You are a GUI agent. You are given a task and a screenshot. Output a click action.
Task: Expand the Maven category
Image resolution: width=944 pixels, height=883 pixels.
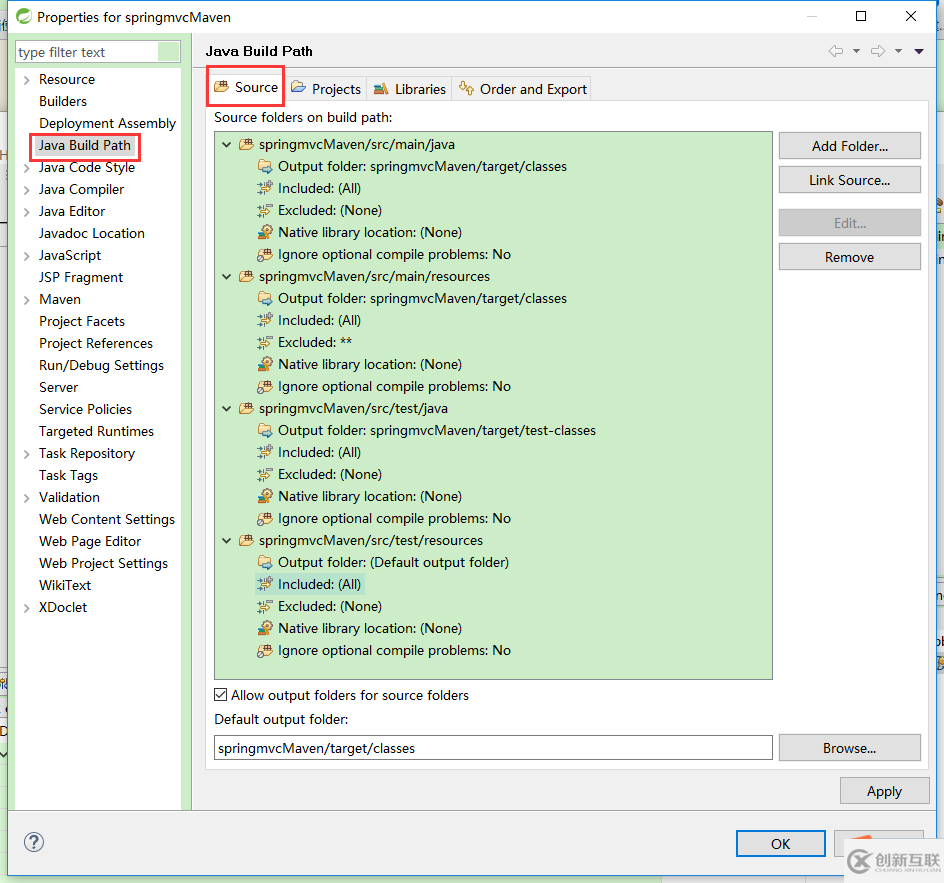26,300
